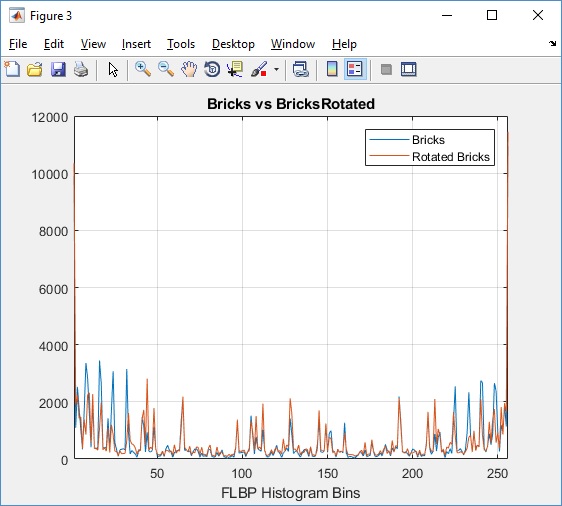Expand the Brush color dropdown arrow

[276, 69]
